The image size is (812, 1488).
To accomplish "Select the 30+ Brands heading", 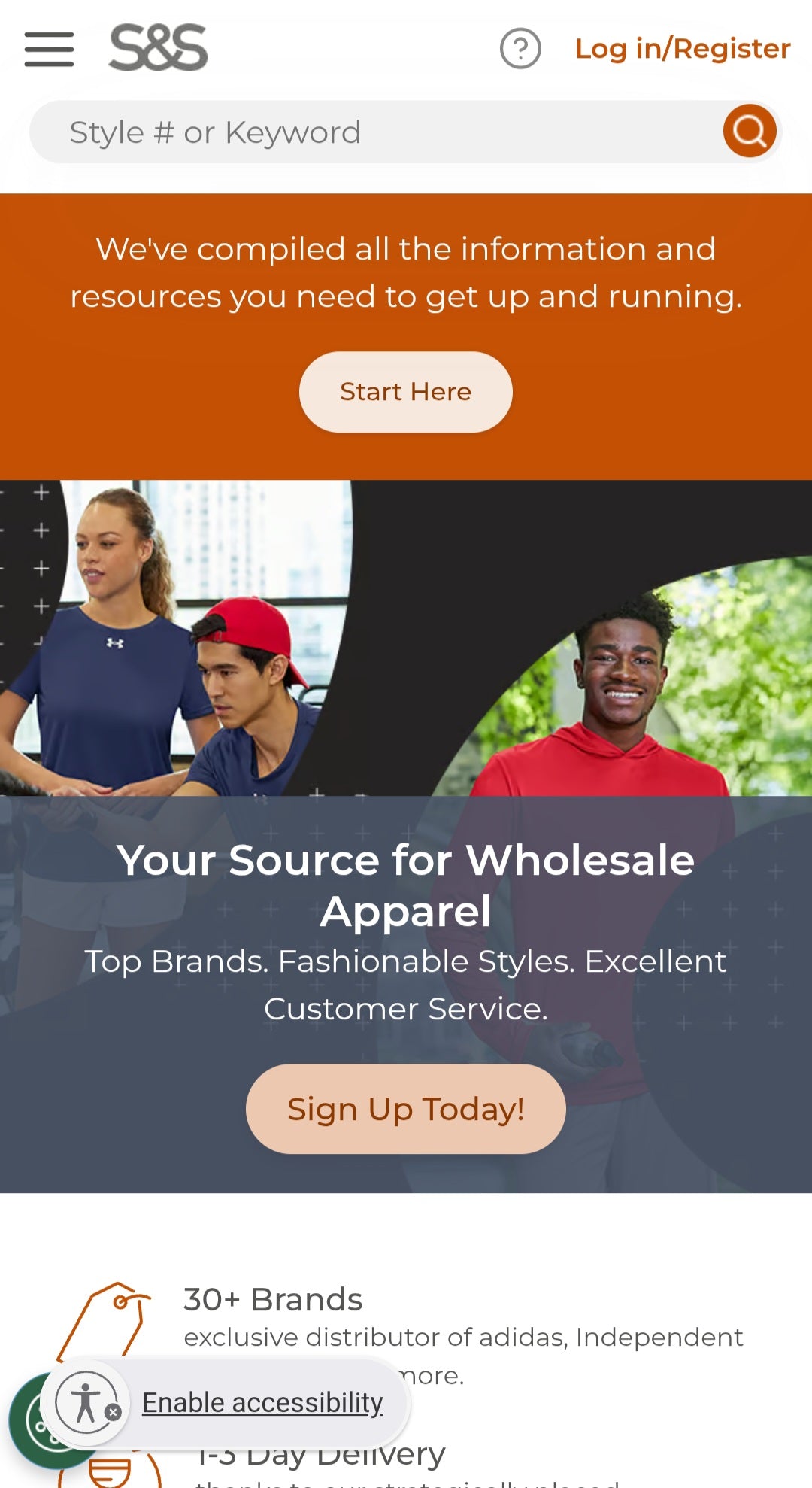I will tap(273, 1299).
